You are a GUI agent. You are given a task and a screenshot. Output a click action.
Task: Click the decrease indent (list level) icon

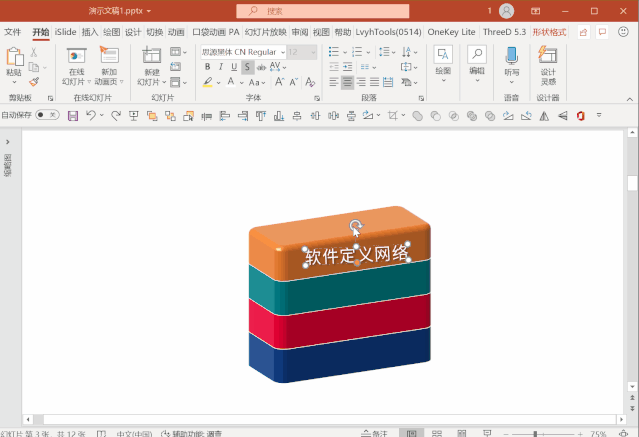click(x=334, y=66)
